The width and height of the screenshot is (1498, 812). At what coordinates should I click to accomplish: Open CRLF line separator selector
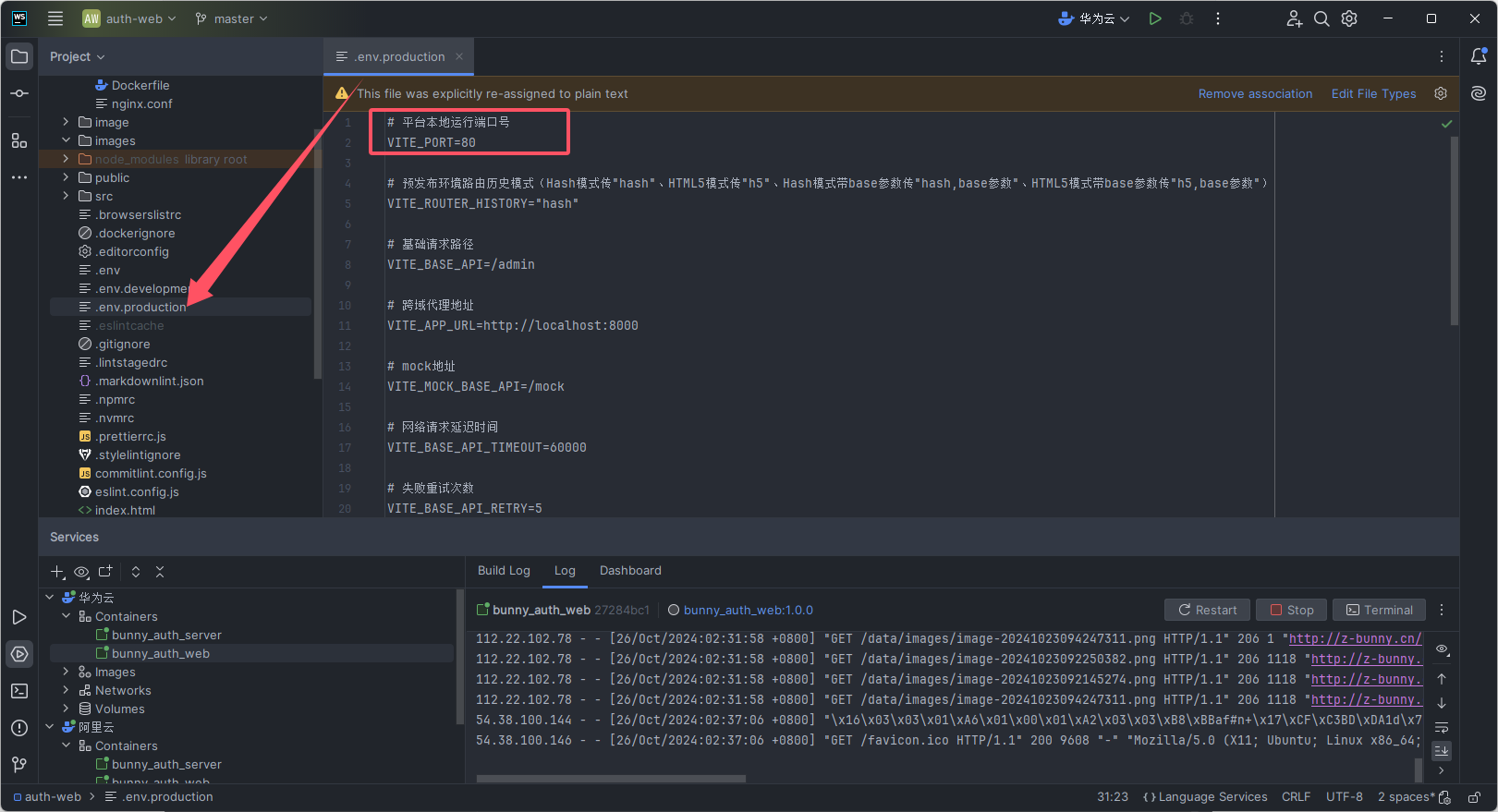[x=1296, y=797]
